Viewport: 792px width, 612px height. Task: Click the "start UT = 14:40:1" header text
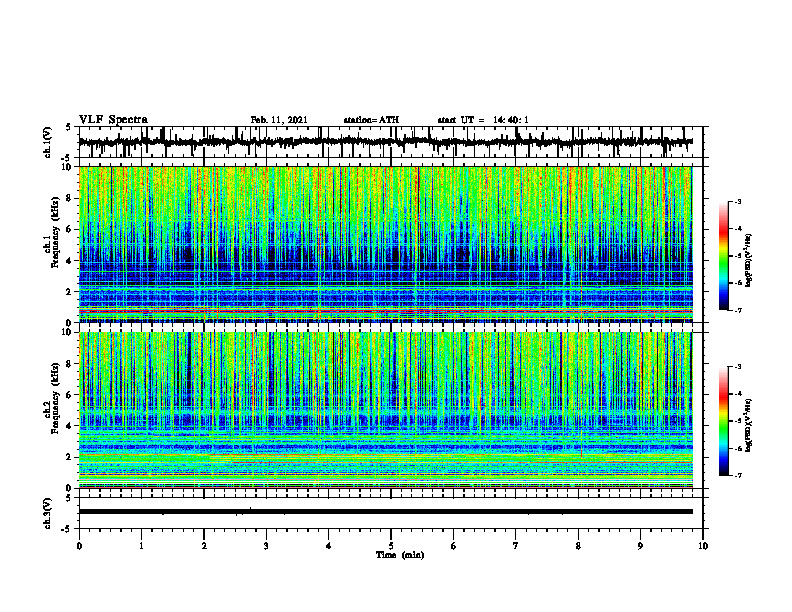[483, 120]
